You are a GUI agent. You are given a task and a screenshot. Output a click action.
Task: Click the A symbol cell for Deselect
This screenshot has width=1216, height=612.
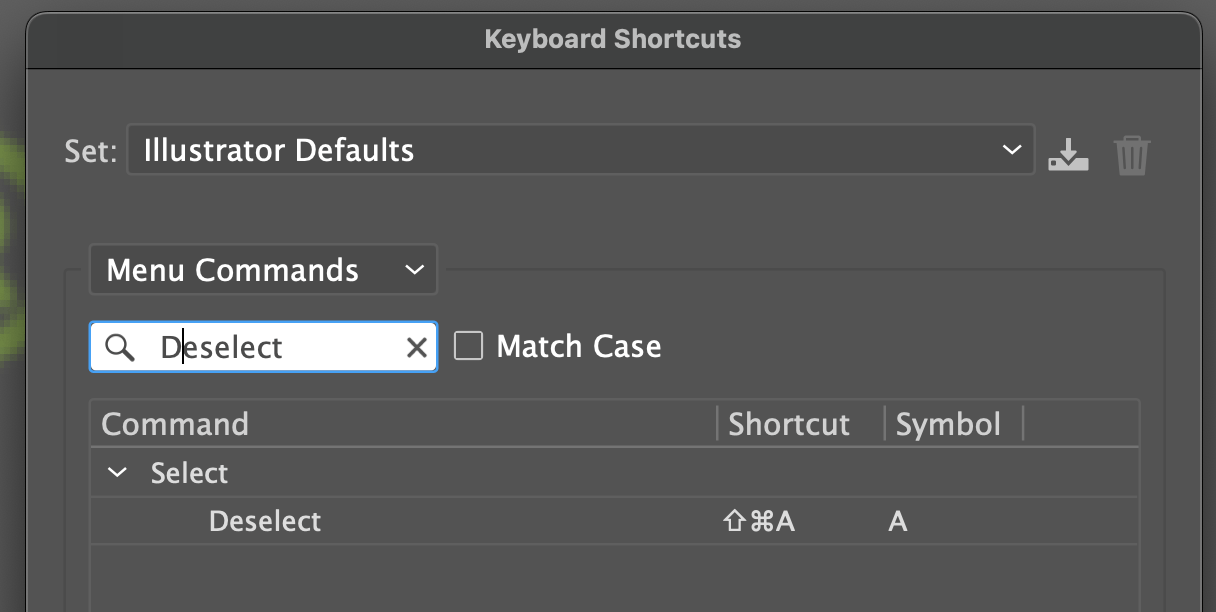coord(897,521)
